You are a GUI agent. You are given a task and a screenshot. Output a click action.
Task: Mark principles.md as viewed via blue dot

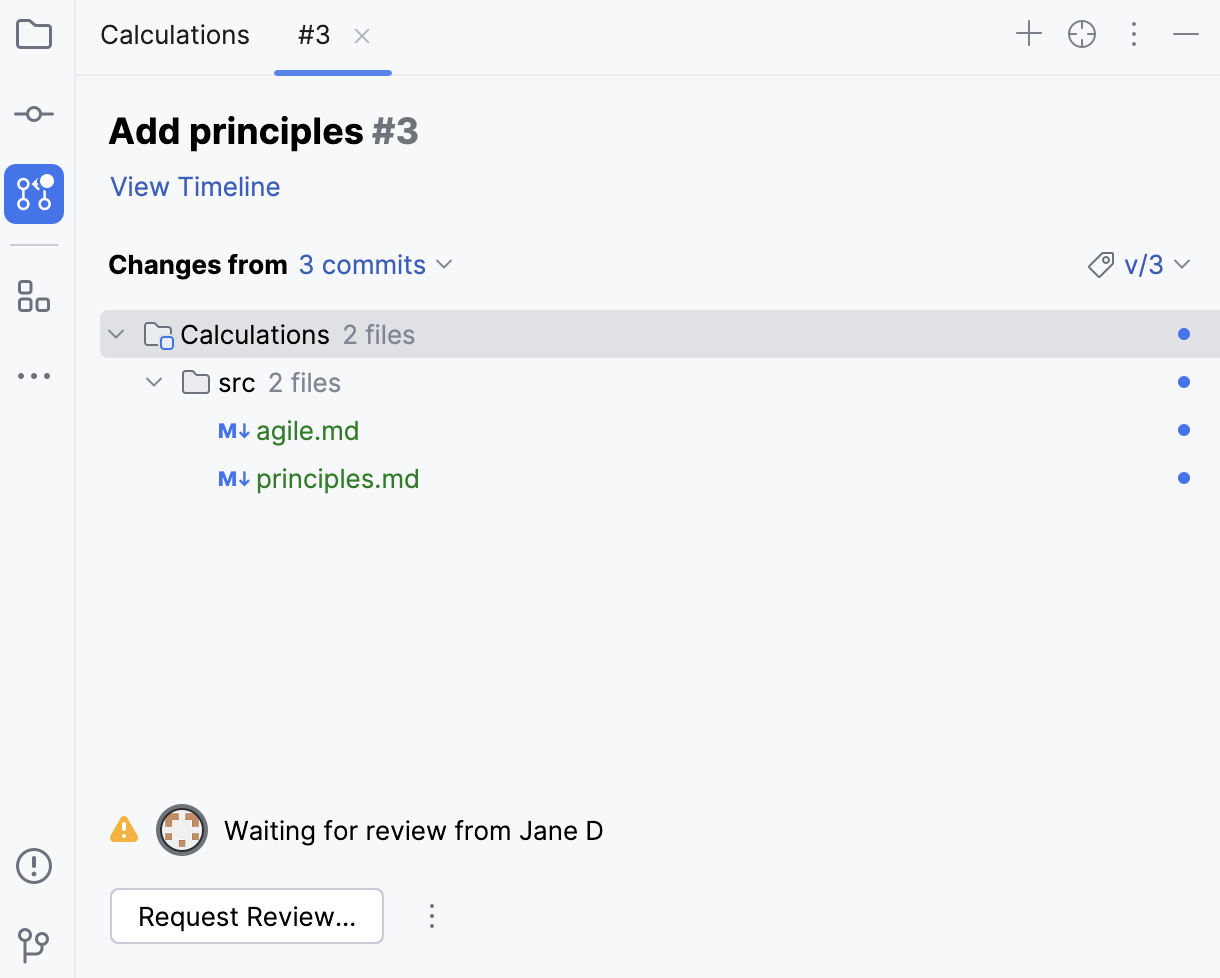click(1184, 478)
